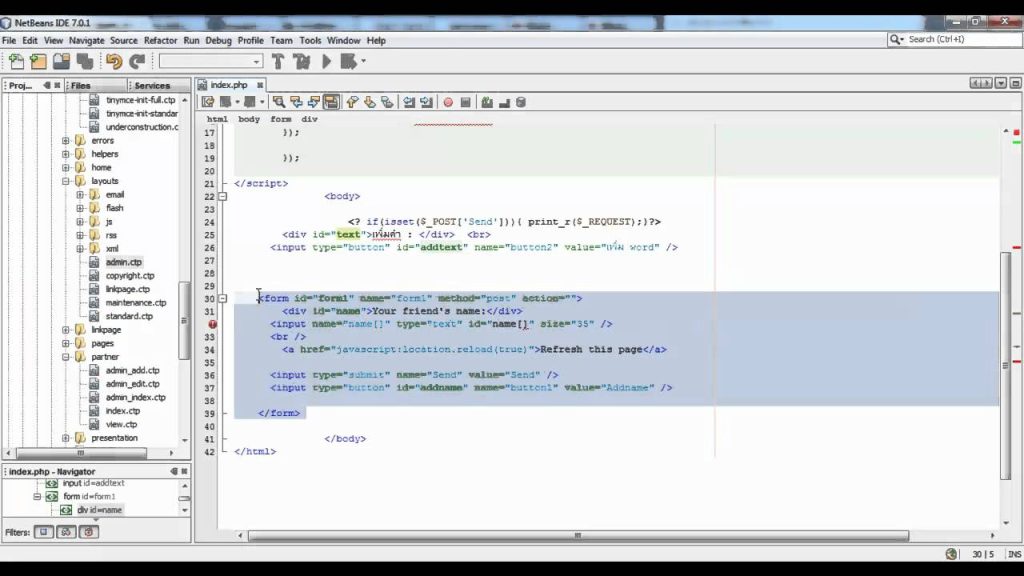Collapse the layouts folder
1024x576 pixels.
66,181
